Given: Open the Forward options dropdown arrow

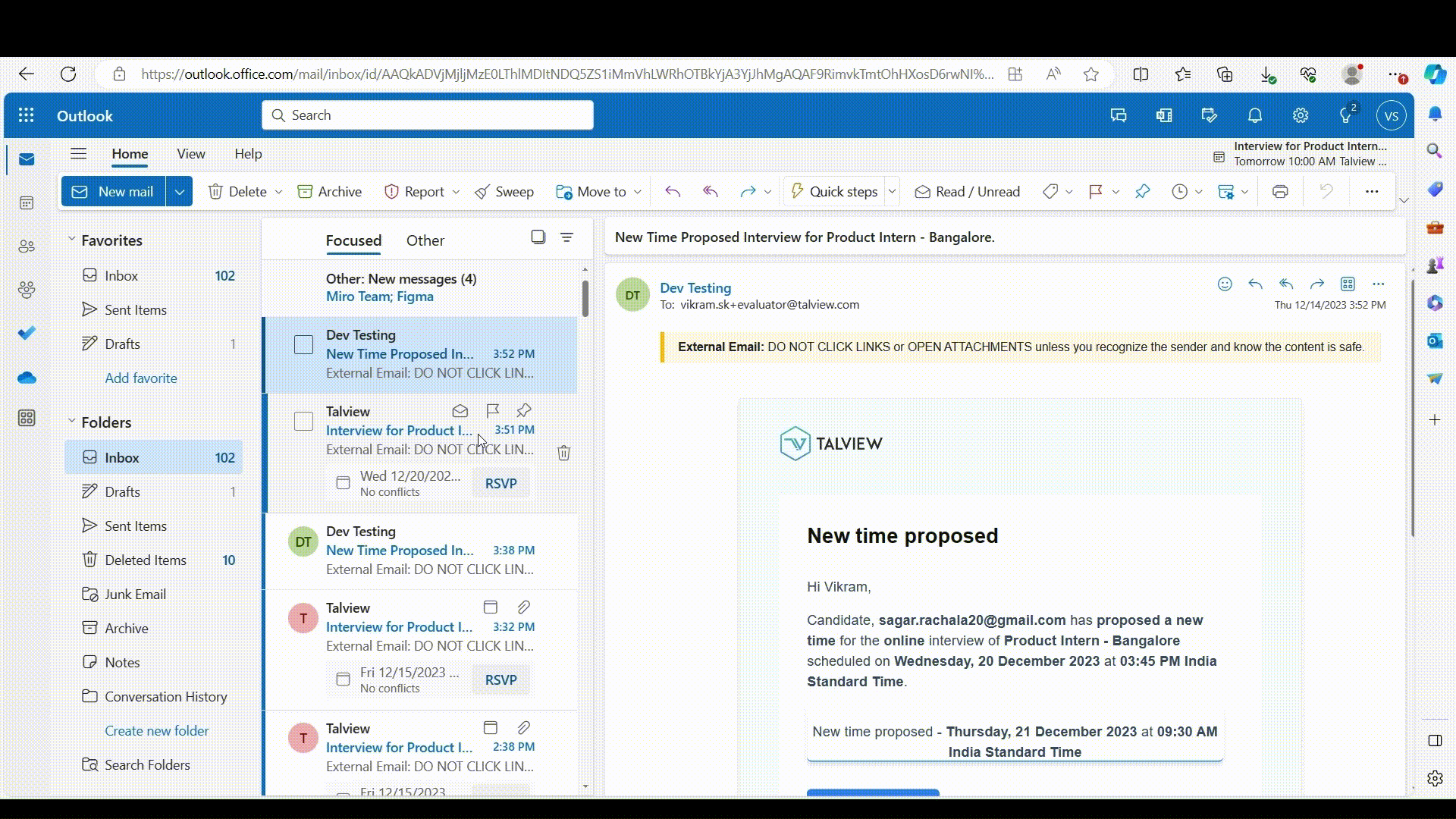Looking at the screenshot, I should click(767, 192).
